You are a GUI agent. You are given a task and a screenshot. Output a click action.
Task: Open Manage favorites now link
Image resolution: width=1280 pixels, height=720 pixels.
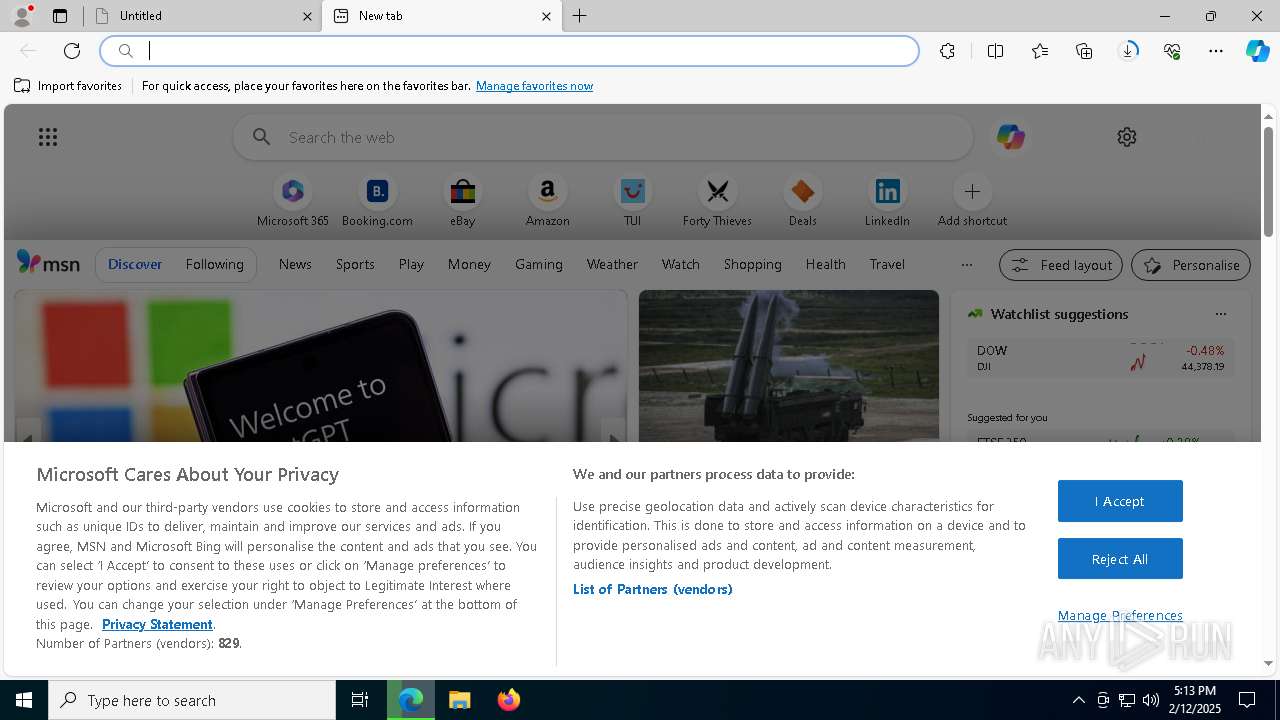[x=534, y=86]
